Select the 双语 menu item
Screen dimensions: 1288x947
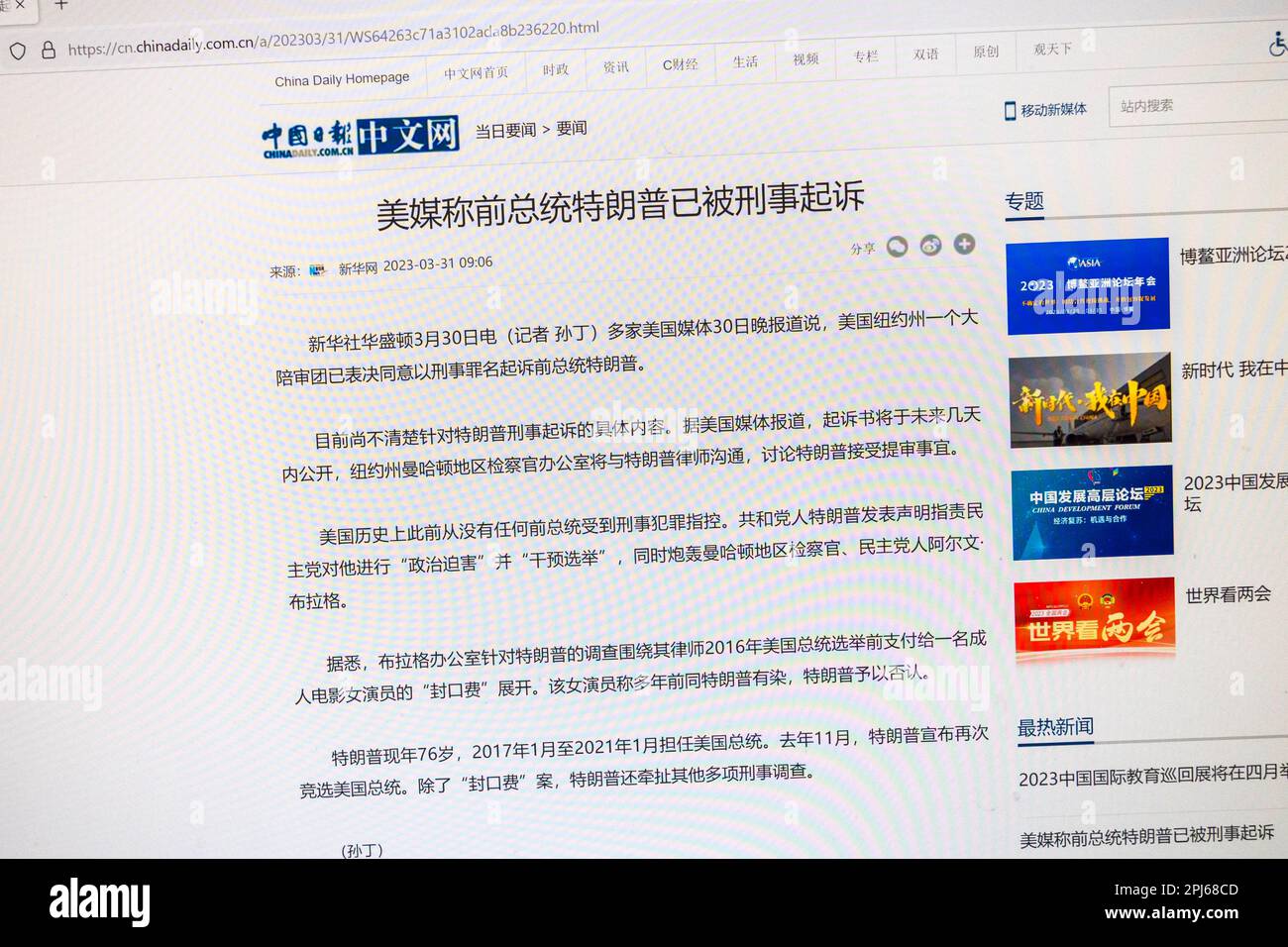925,54
